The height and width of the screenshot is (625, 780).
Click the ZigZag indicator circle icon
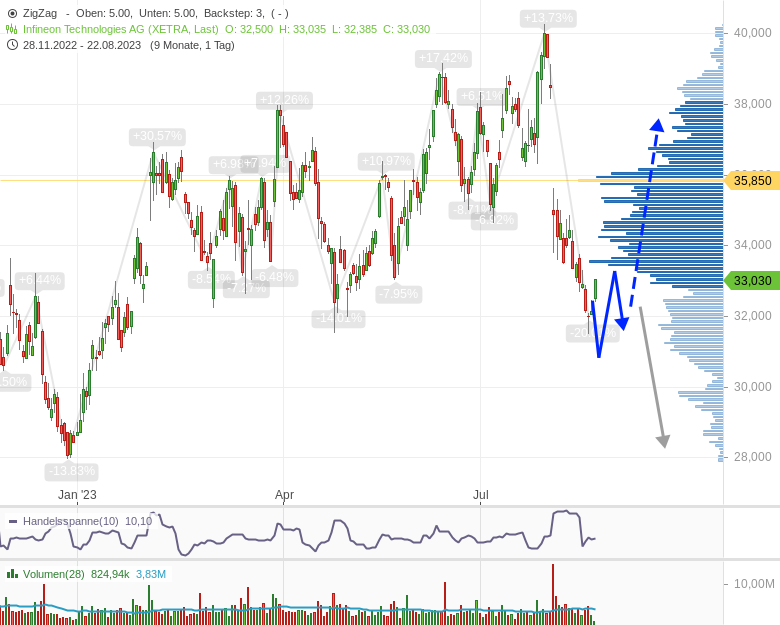coord(12,13)
